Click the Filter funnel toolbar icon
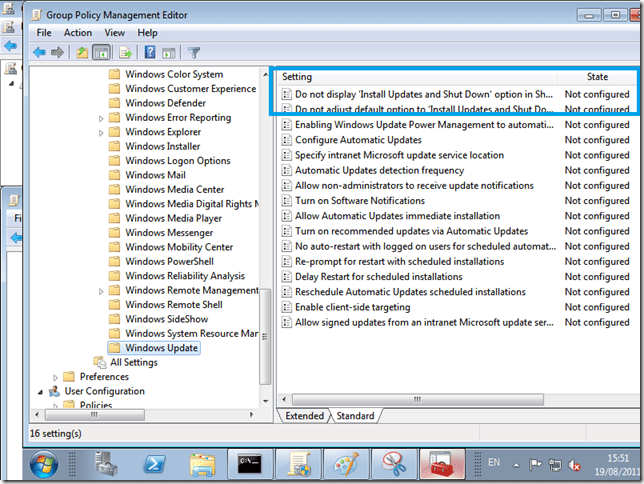The width and height of the screenshot is (644, 484). pyautogui.click(x=194, y=53)
